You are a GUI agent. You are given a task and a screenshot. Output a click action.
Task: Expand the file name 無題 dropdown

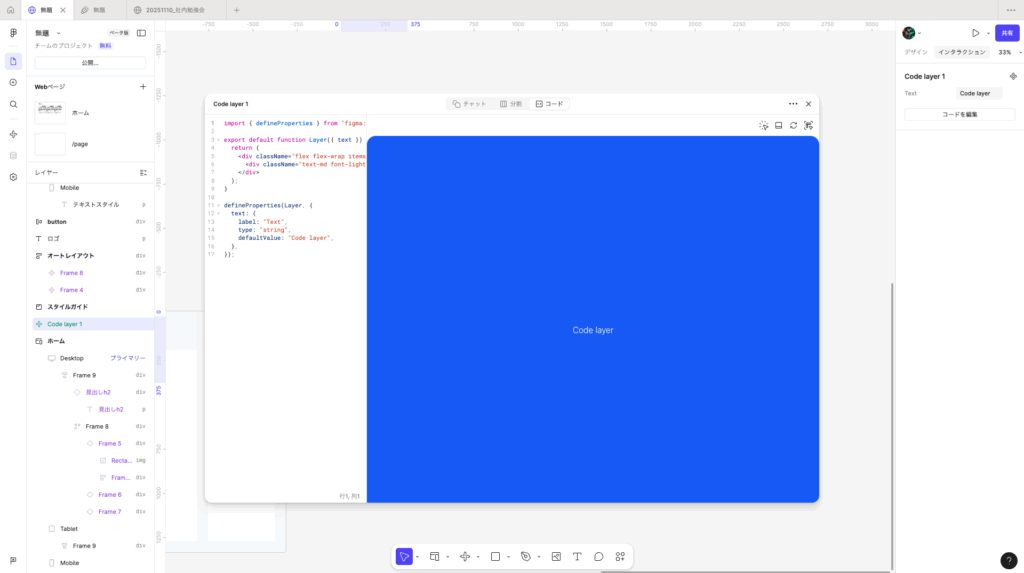pyautogui.click(x=58, y=33)
